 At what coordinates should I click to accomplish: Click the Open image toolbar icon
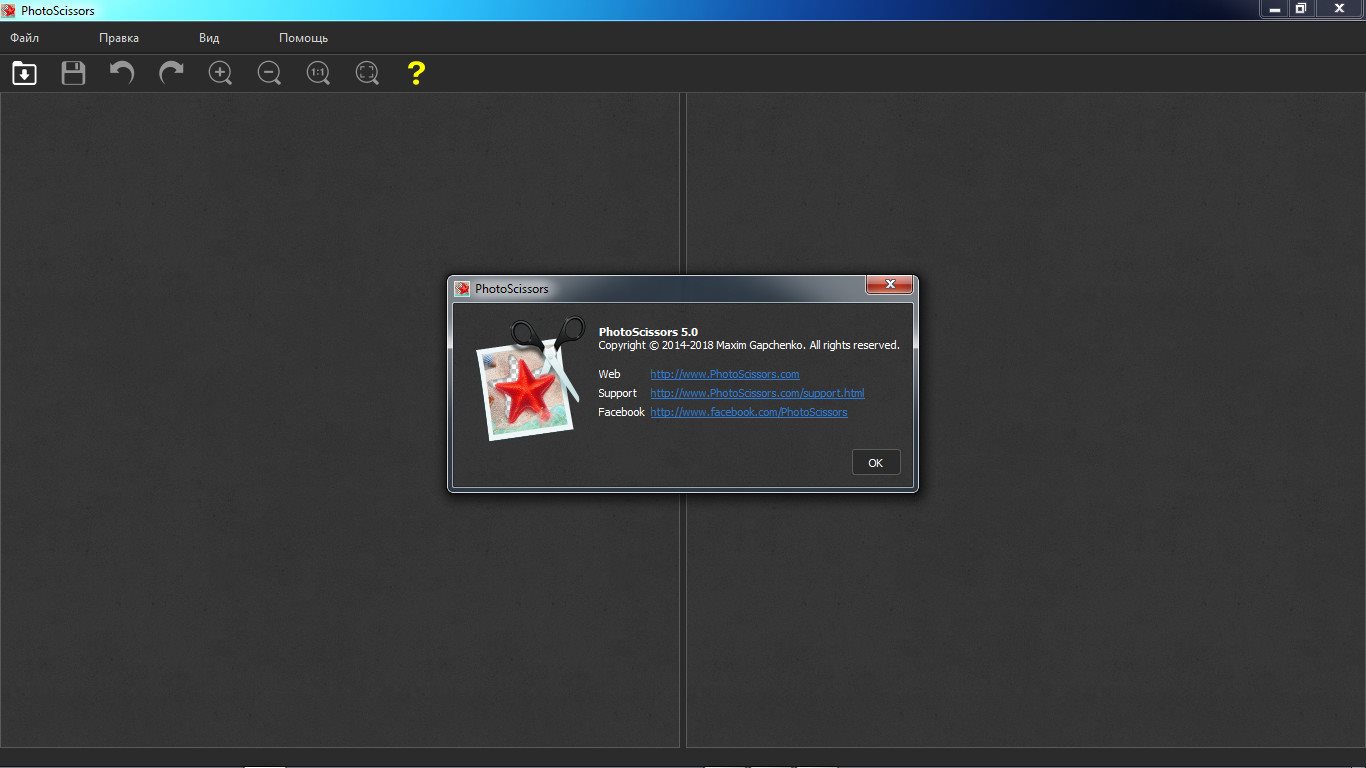click(24, 73)
